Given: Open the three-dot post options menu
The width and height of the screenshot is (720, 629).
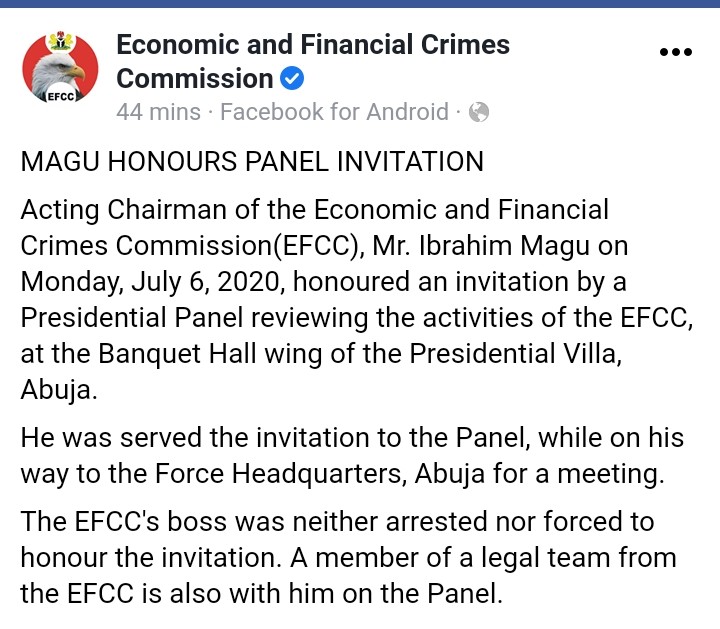Looking at the screenshot, I should tap(675, 52).
